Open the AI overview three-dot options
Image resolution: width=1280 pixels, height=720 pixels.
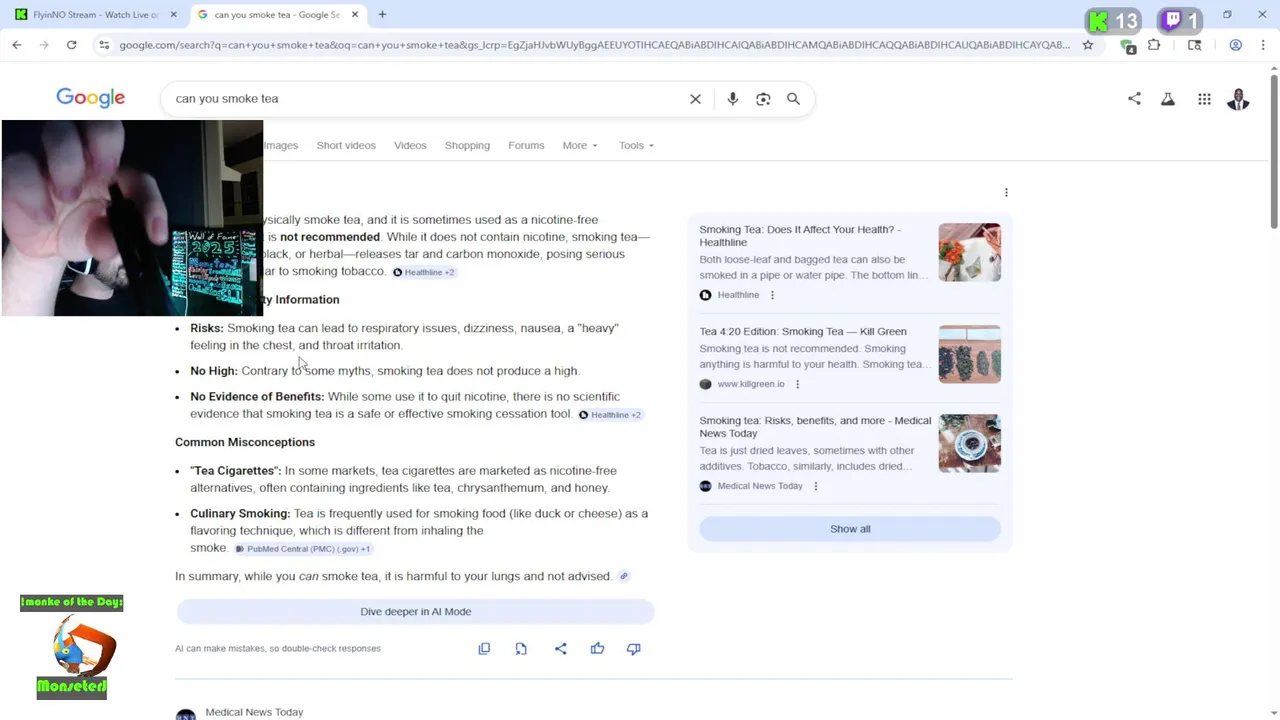(x=1006, y=192)
